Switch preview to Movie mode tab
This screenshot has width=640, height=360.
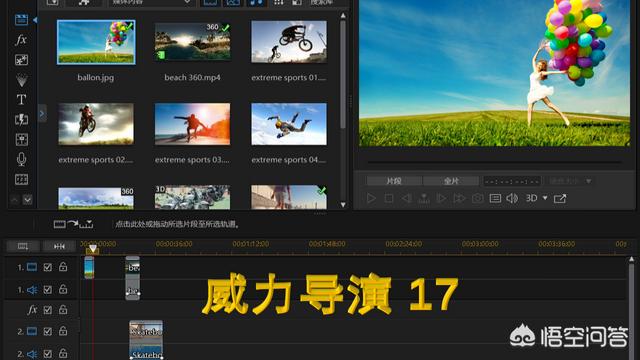click(x=451, y=181)
